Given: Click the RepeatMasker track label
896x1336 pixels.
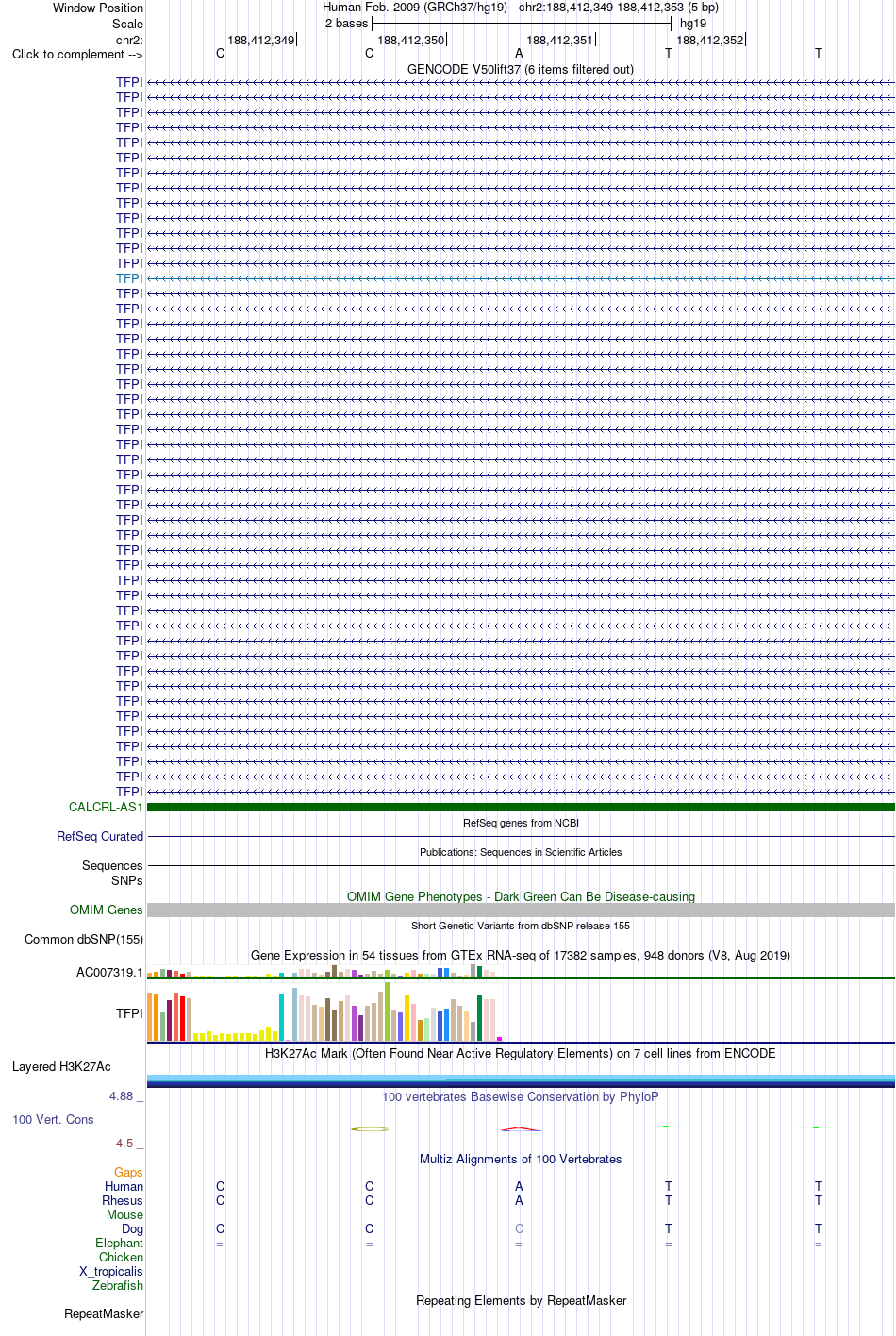Looking at the screenshot, I should [x=104, y=1313].
